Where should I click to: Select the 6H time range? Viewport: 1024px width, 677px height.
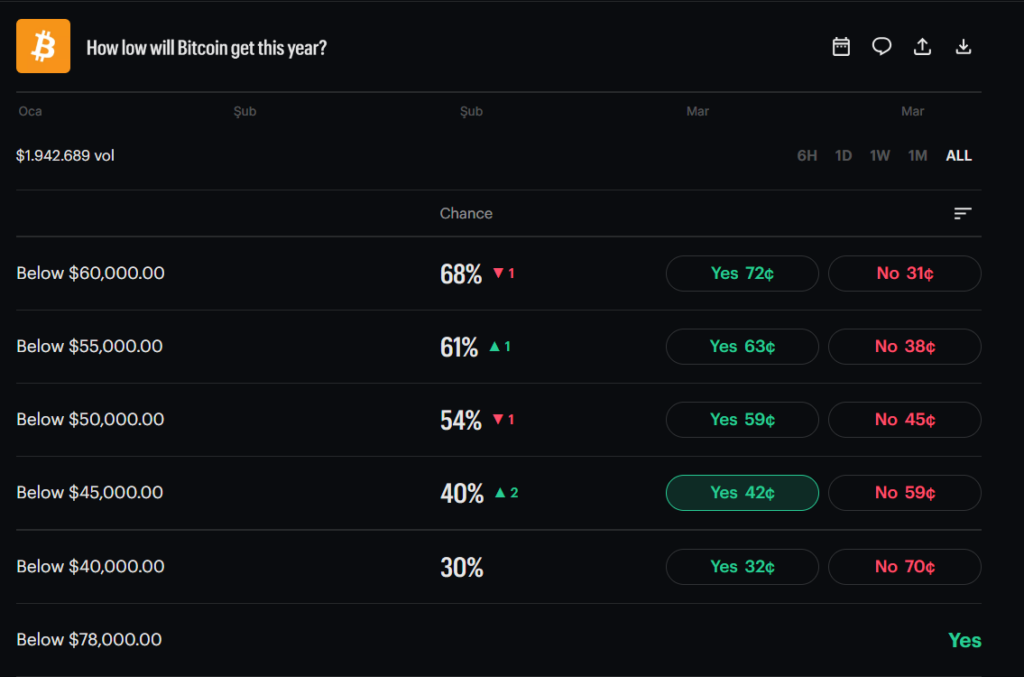[x=807, y=156]
